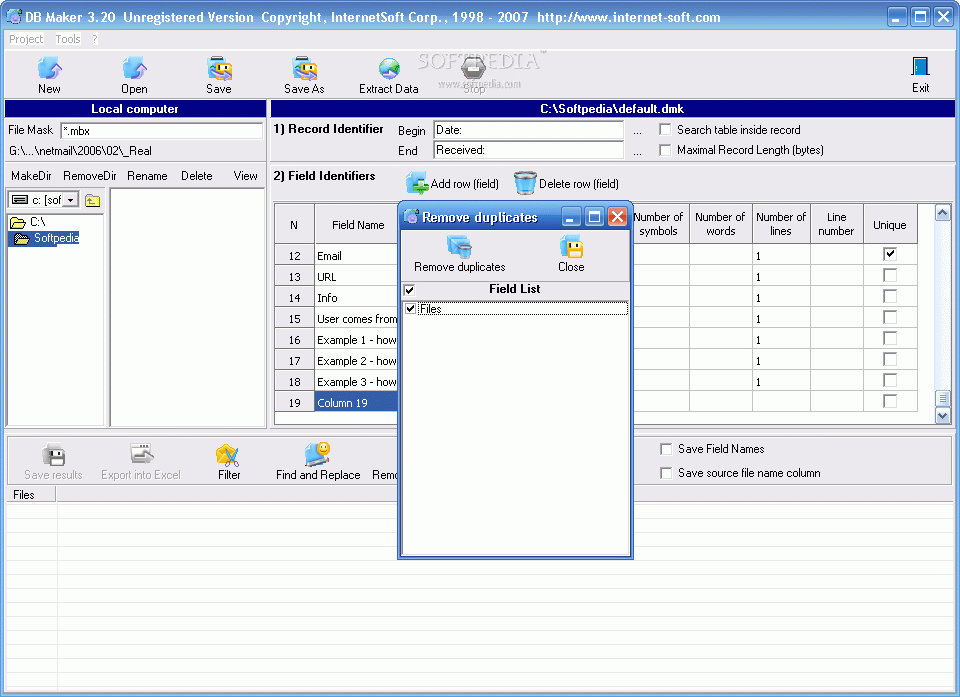Check Unique box for Column 19 row

pyautogui.click(x=890, y=401)
